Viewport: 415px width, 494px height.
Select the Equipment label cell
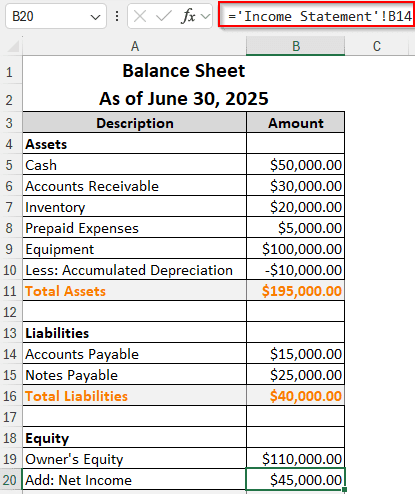(135, 249)
